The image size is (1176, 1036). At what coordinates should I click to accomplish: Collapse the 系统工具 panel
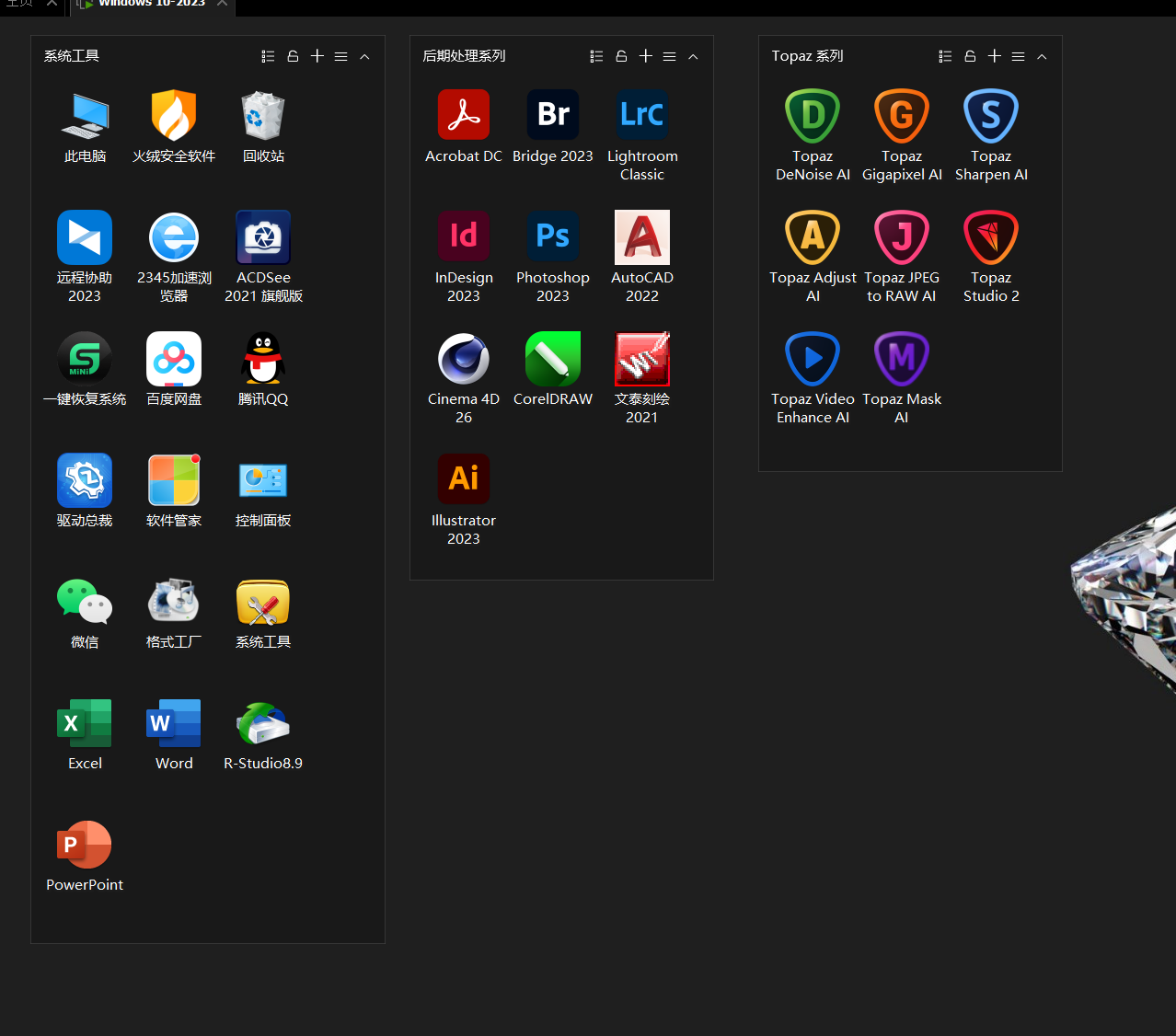point(364,56)
